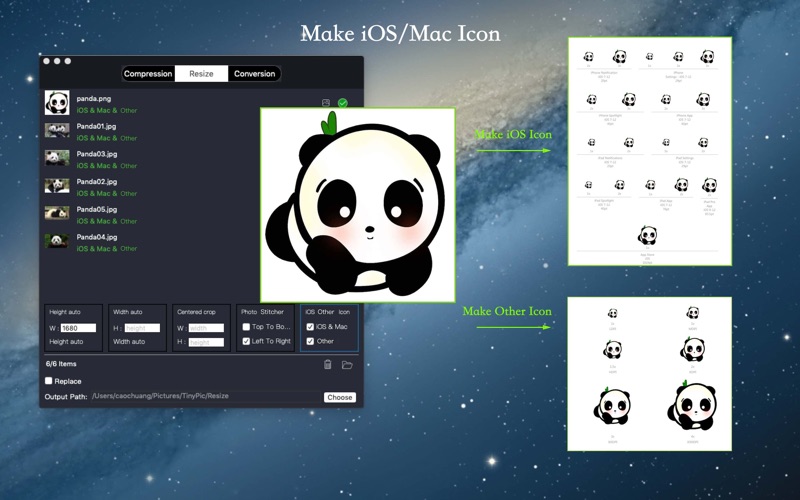800x500 pixels.
Task: Select the Panda04.jpg thumbnail
Action: pyautogui.click(x=57, y=241)
